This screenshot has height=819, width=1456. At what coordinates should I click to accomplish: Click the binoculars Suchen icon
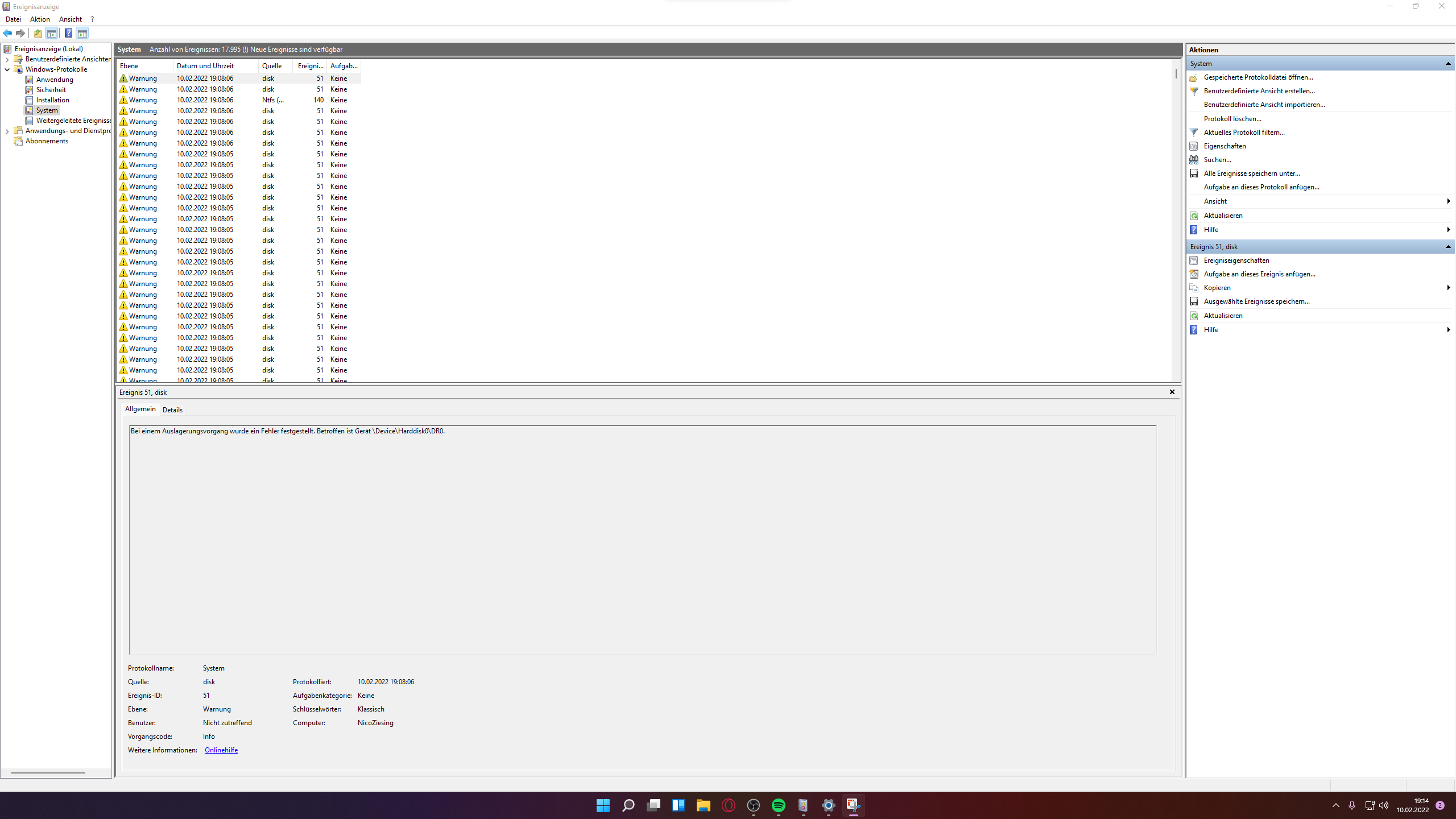point(1194,160)
